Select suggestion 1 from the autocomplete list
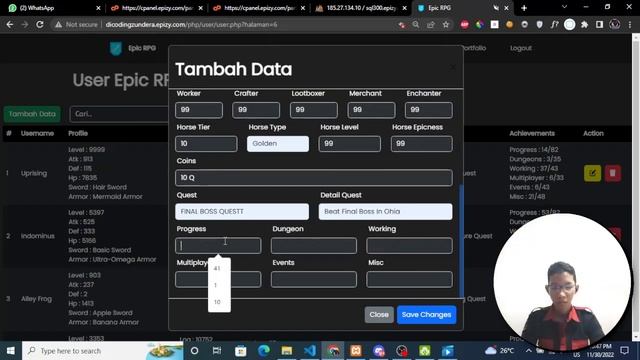 (216, 285)
